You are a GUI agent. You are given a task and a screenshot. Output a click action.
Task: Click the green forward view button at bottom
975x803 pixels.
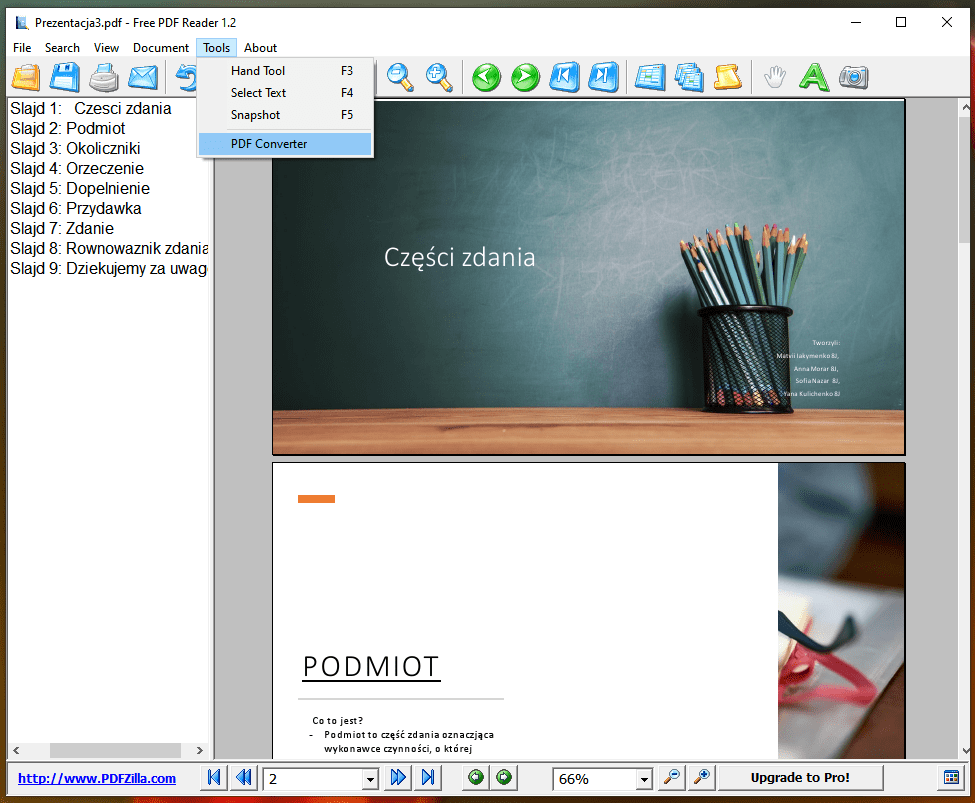pyautogui.click(x=504, y=777)
